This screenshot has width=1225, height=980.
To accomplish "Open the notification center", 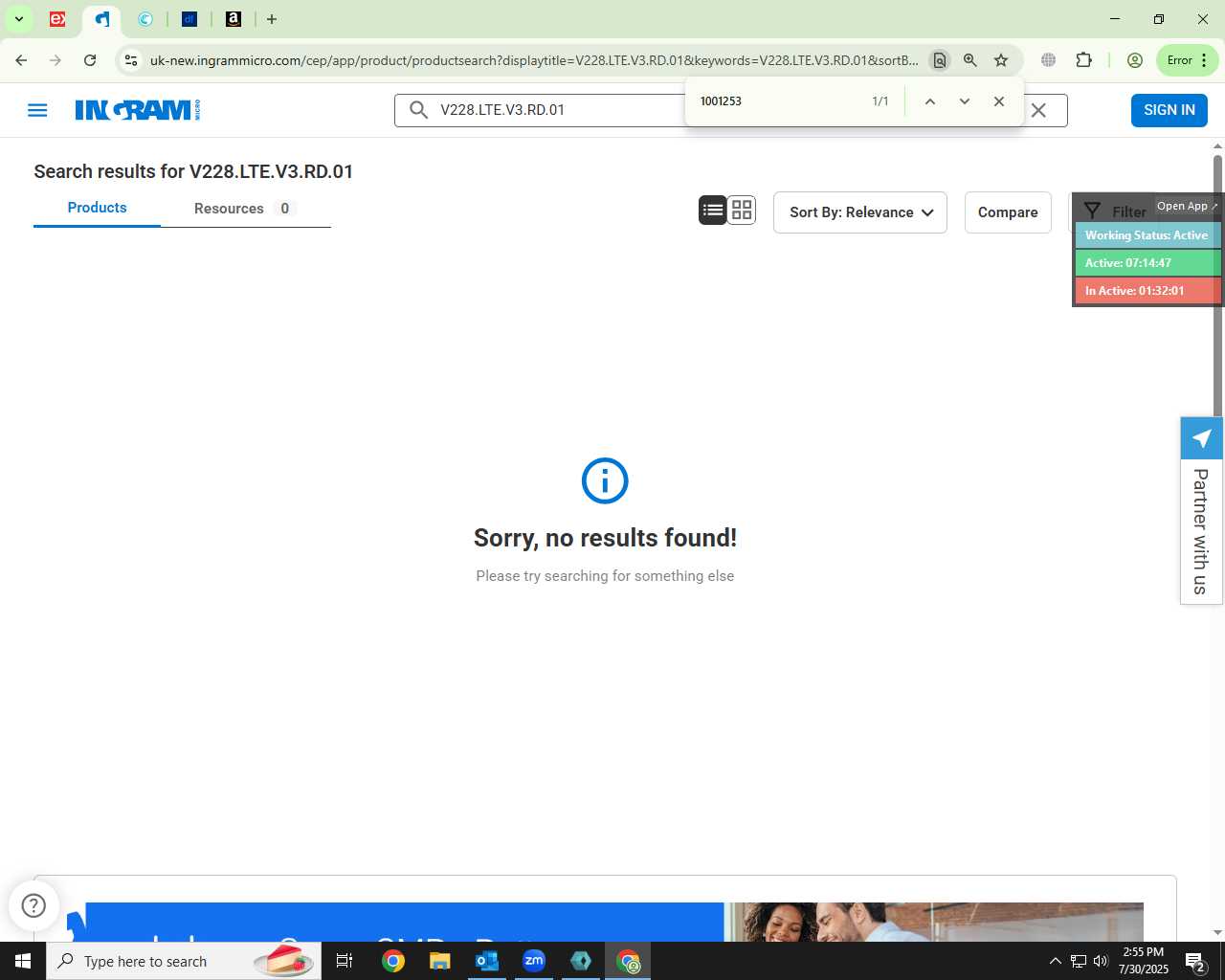I will pos(1194,961).
